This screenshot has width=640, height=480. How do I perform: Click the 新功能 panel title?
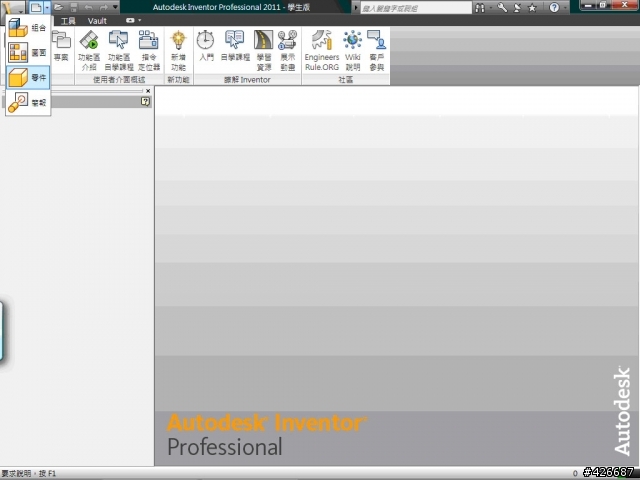pos(178,80)
